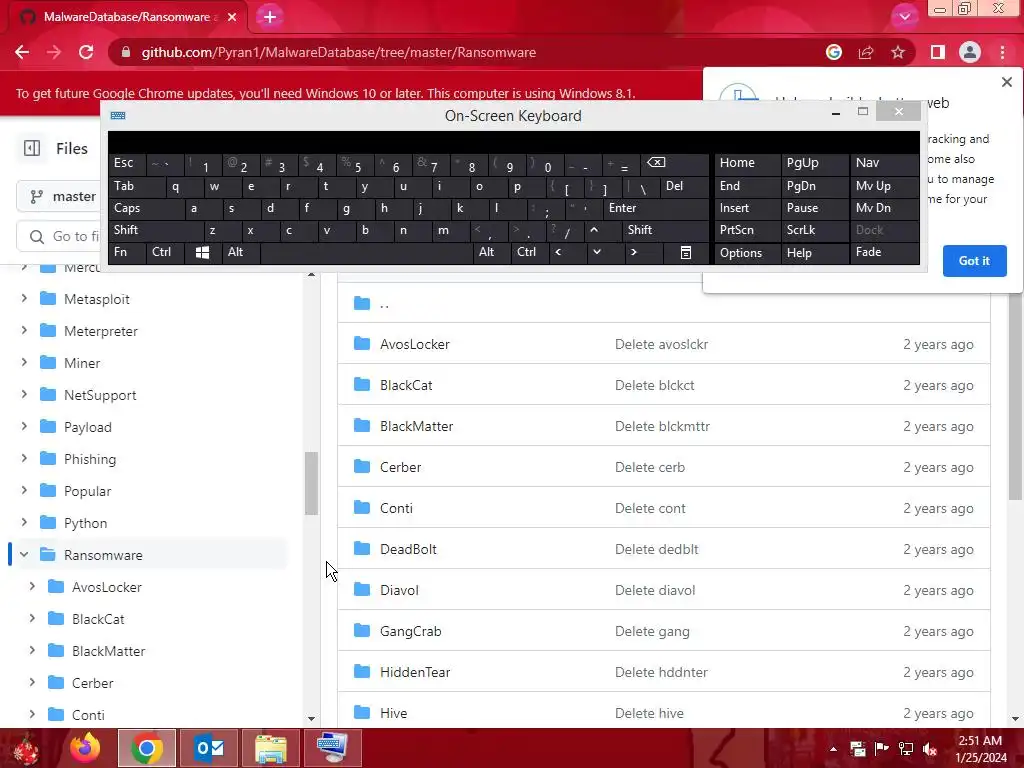Image resolution: width=1024 pixels, height=768 pixels.
Task: Open Google search icon in address bar
Action: (x=834, y=52)
